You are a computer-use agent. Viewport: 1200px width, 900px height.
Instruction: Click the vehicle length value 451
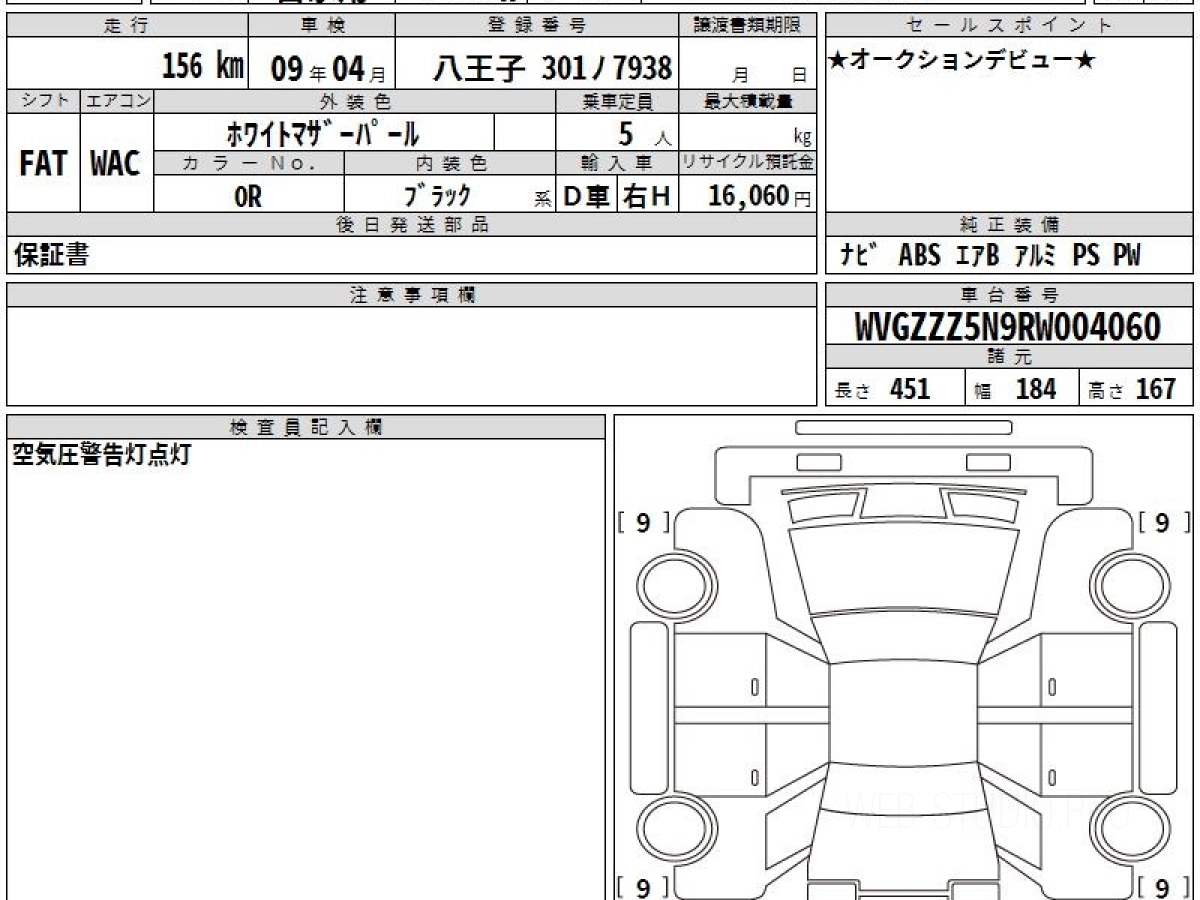(x=909, y=389)
